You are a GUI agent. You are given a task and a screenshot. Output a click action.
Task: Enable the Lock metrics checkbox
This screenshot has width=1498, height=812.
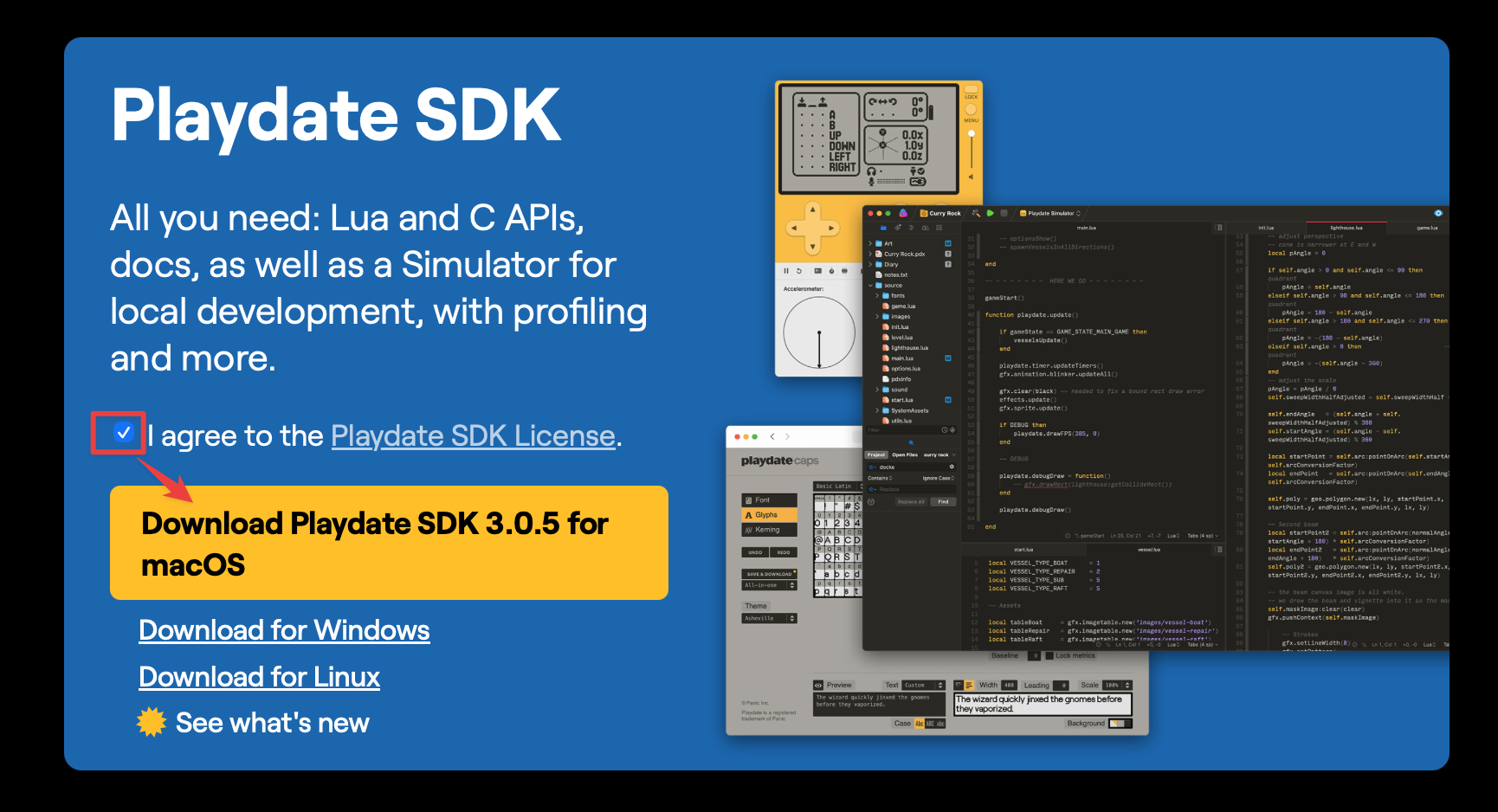(x=1049, y=656)
